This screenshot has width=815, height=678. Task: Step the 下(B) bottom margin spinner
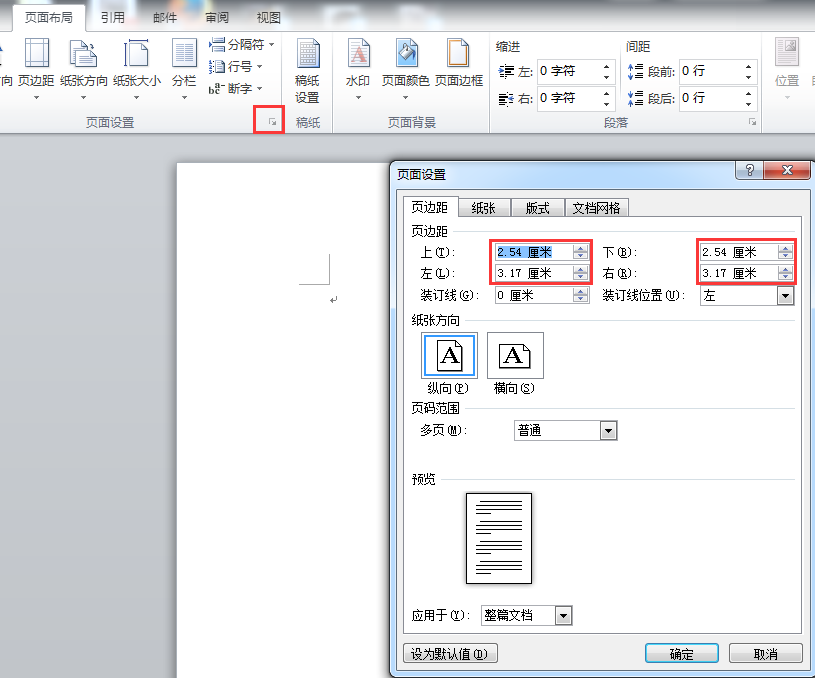tap(785, 252)
